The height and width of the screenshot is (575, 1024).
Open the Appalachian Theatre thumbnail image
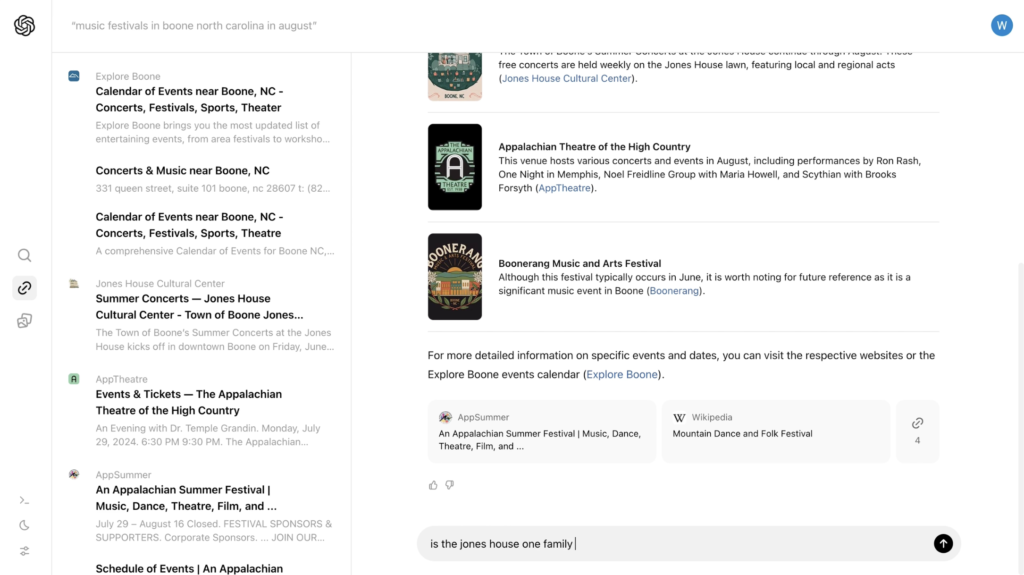455,167
